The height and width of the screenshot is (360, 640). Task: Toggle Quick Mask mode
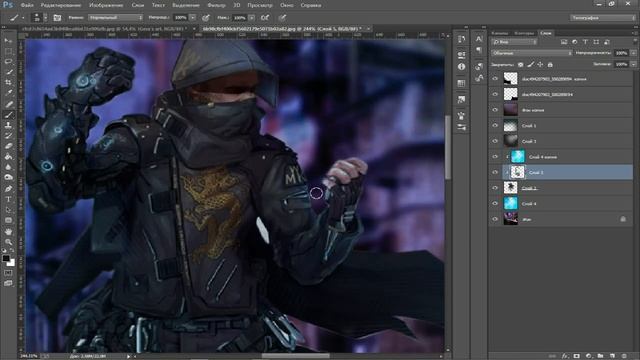8,273
